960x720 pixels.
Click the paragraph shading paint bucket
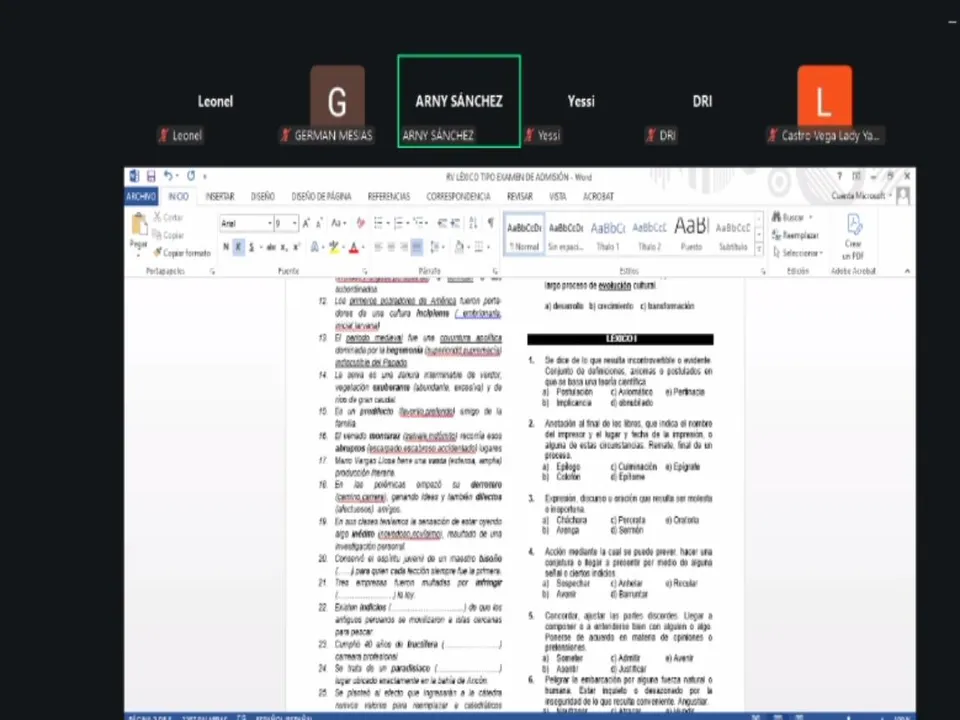click(x=459, y=247)
